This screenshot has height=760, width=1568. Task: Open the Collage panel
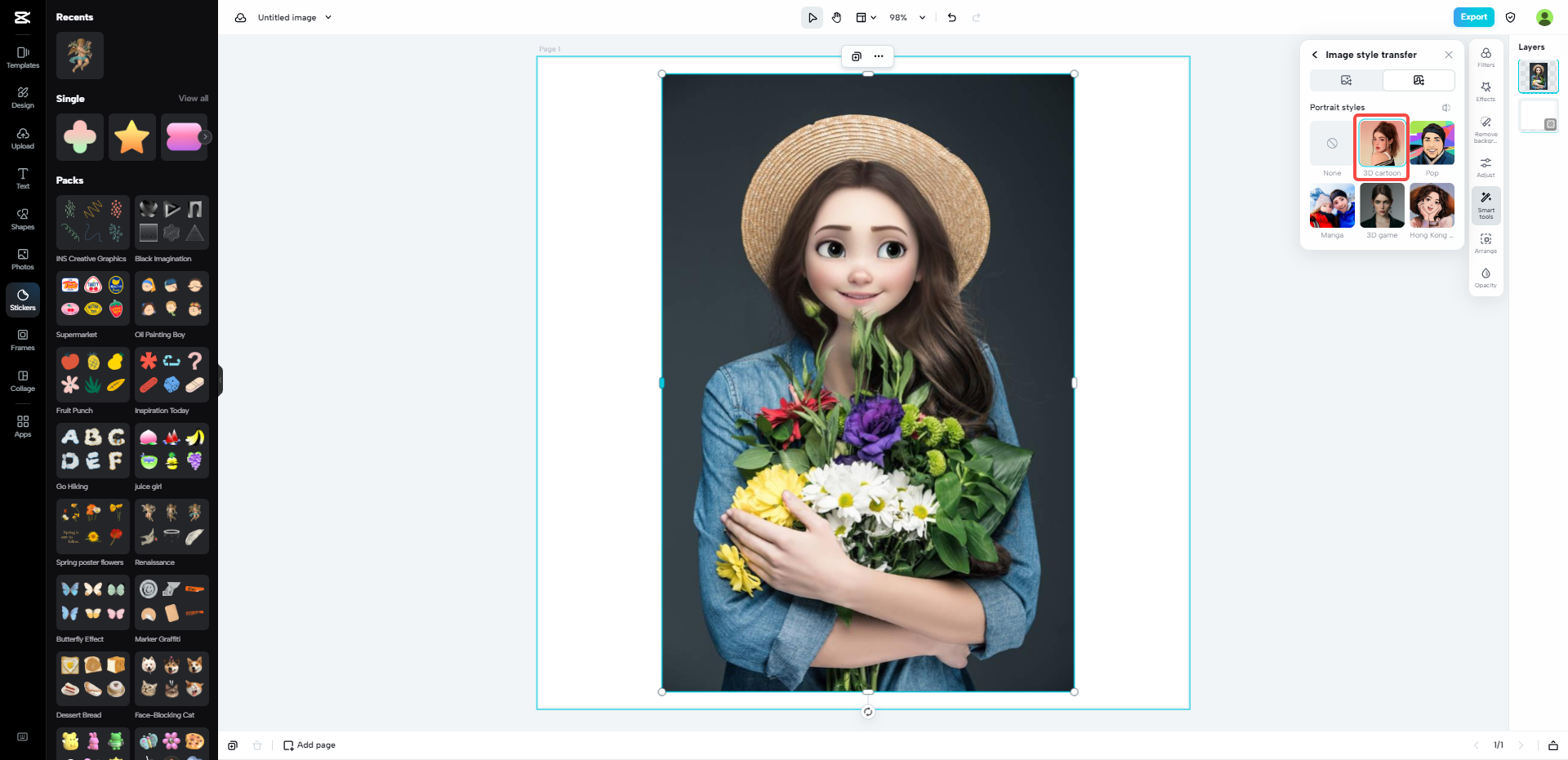(23, 381)
